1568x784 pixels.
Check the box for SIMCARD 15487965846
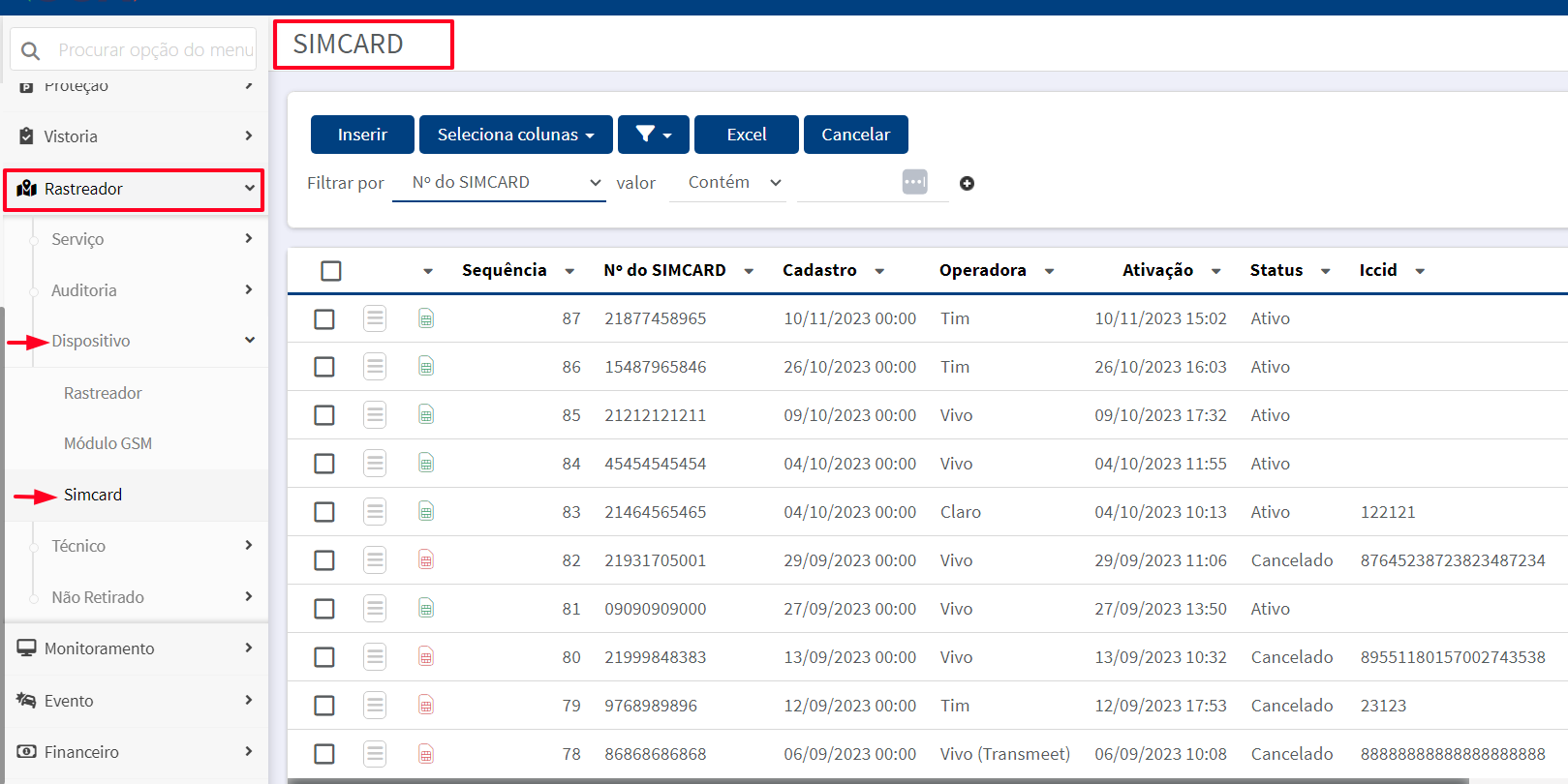(324, 368)
